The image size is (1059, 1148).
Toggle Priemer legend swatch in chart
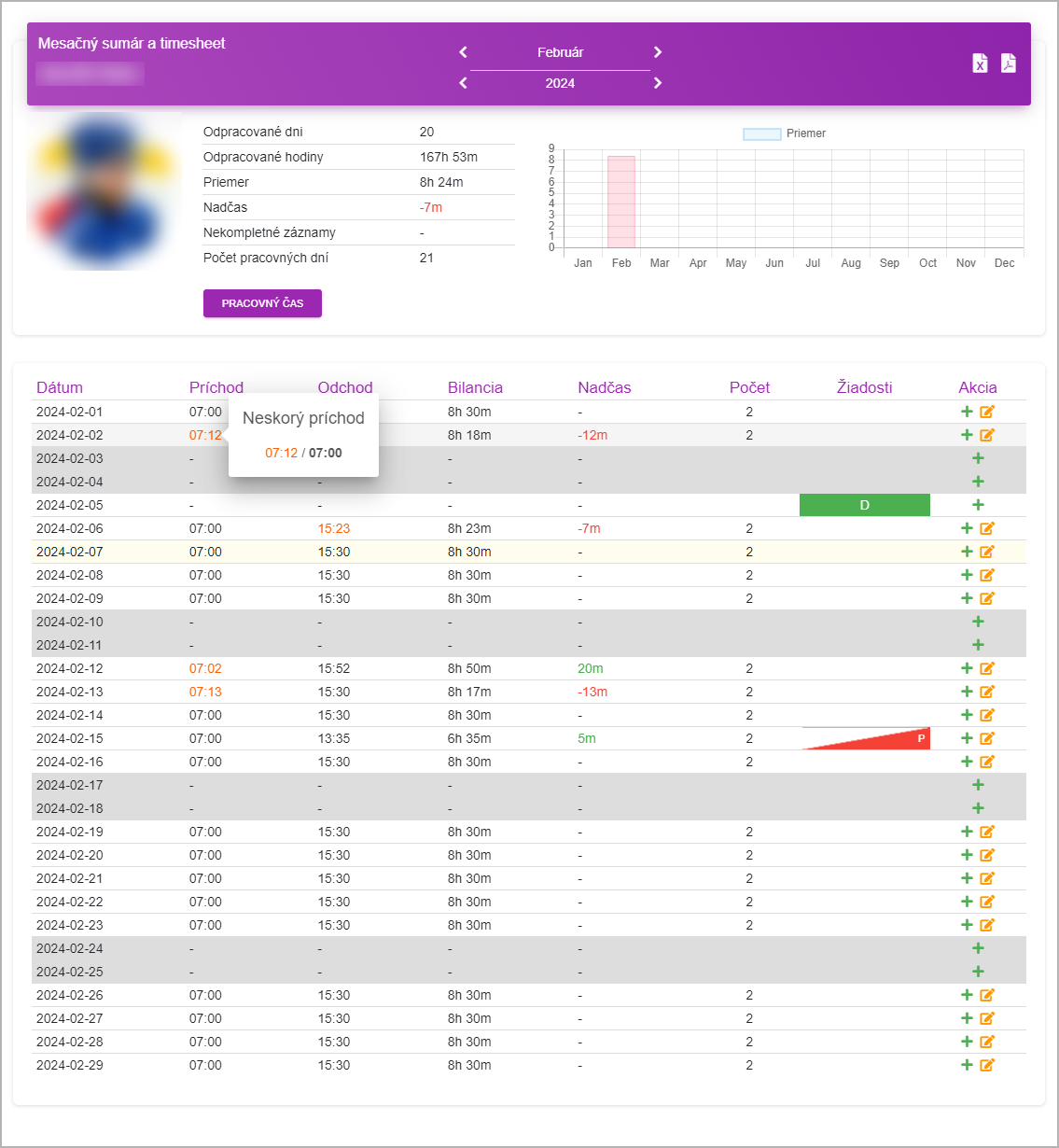tap(761, 133)
